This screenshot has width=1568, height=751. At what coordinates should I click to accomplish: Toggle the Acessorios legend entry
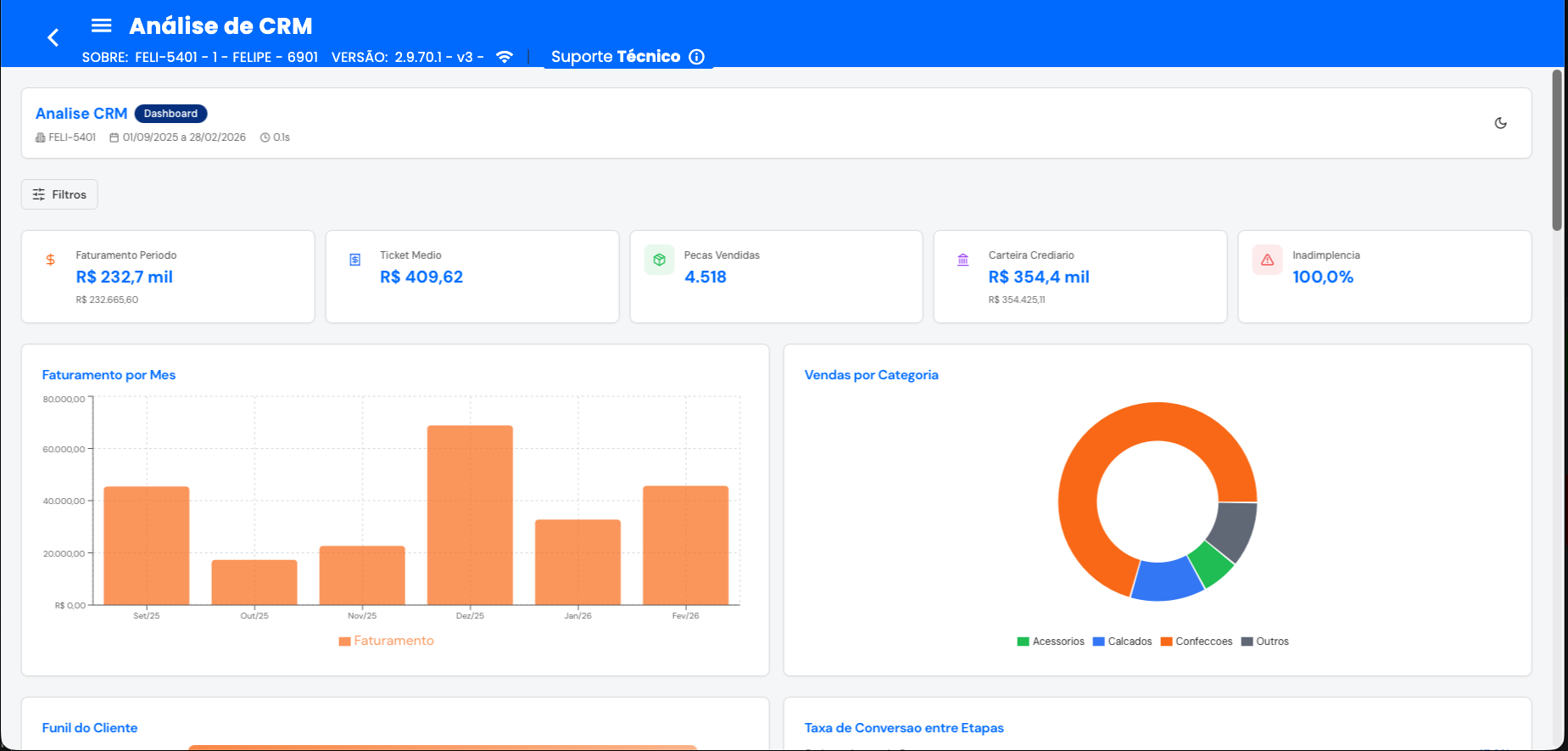(x=1051, y=642)
